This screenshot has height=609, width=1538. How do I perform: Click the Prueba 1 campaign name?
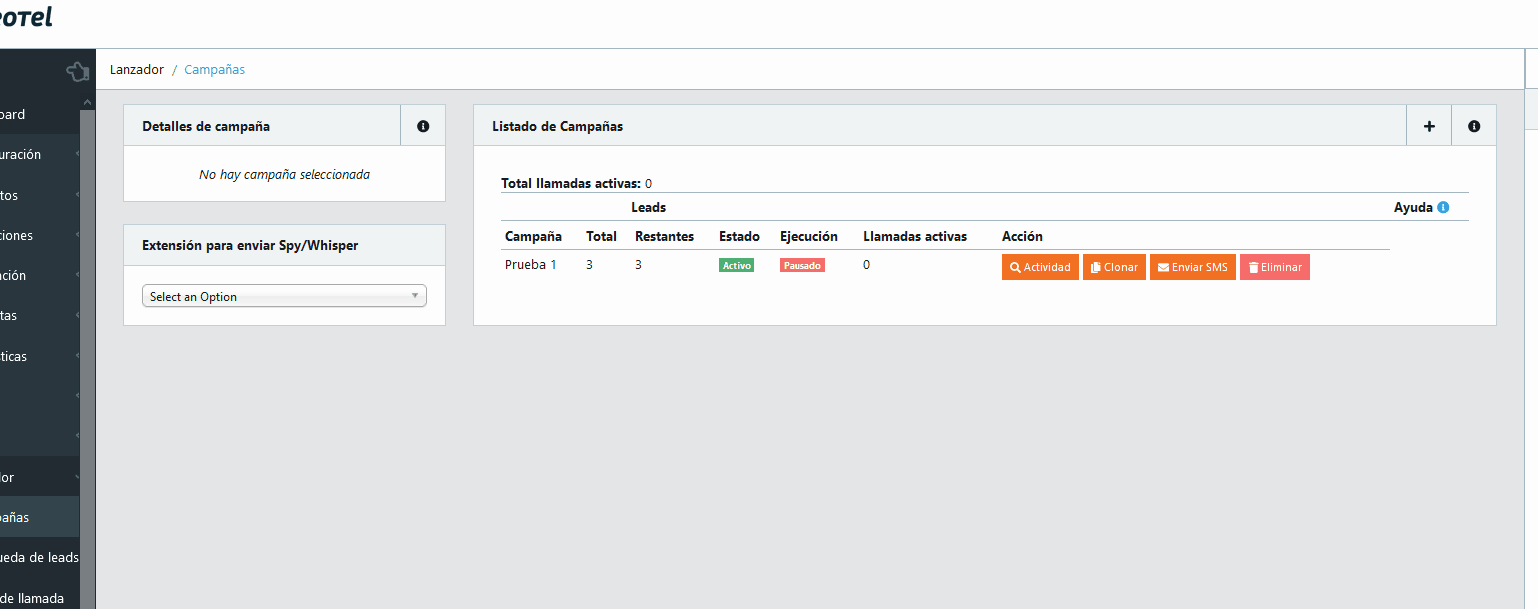point(530,265)
